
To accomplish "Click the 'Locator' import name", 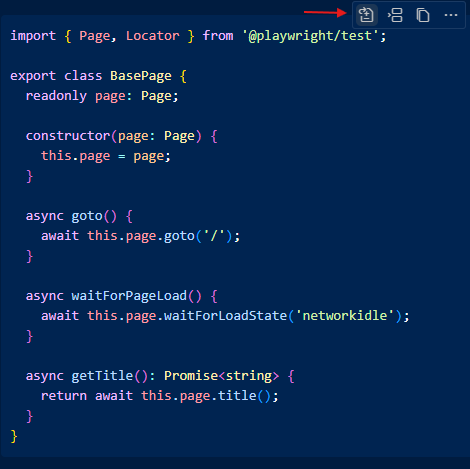I will click(x=152, y=36).
